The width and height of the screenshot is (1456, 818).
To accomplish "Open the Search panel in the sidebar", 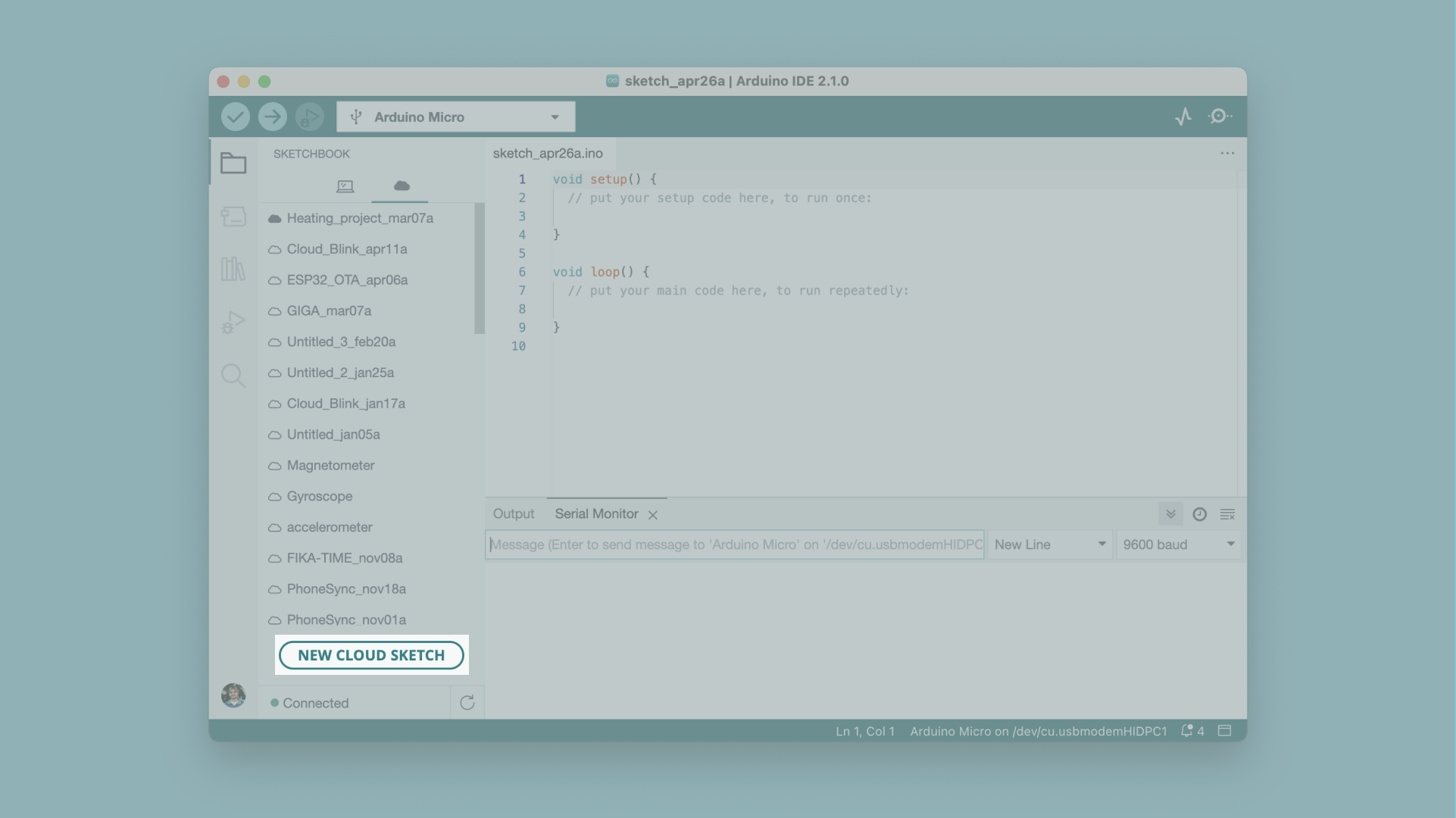I will click(233, 376).
